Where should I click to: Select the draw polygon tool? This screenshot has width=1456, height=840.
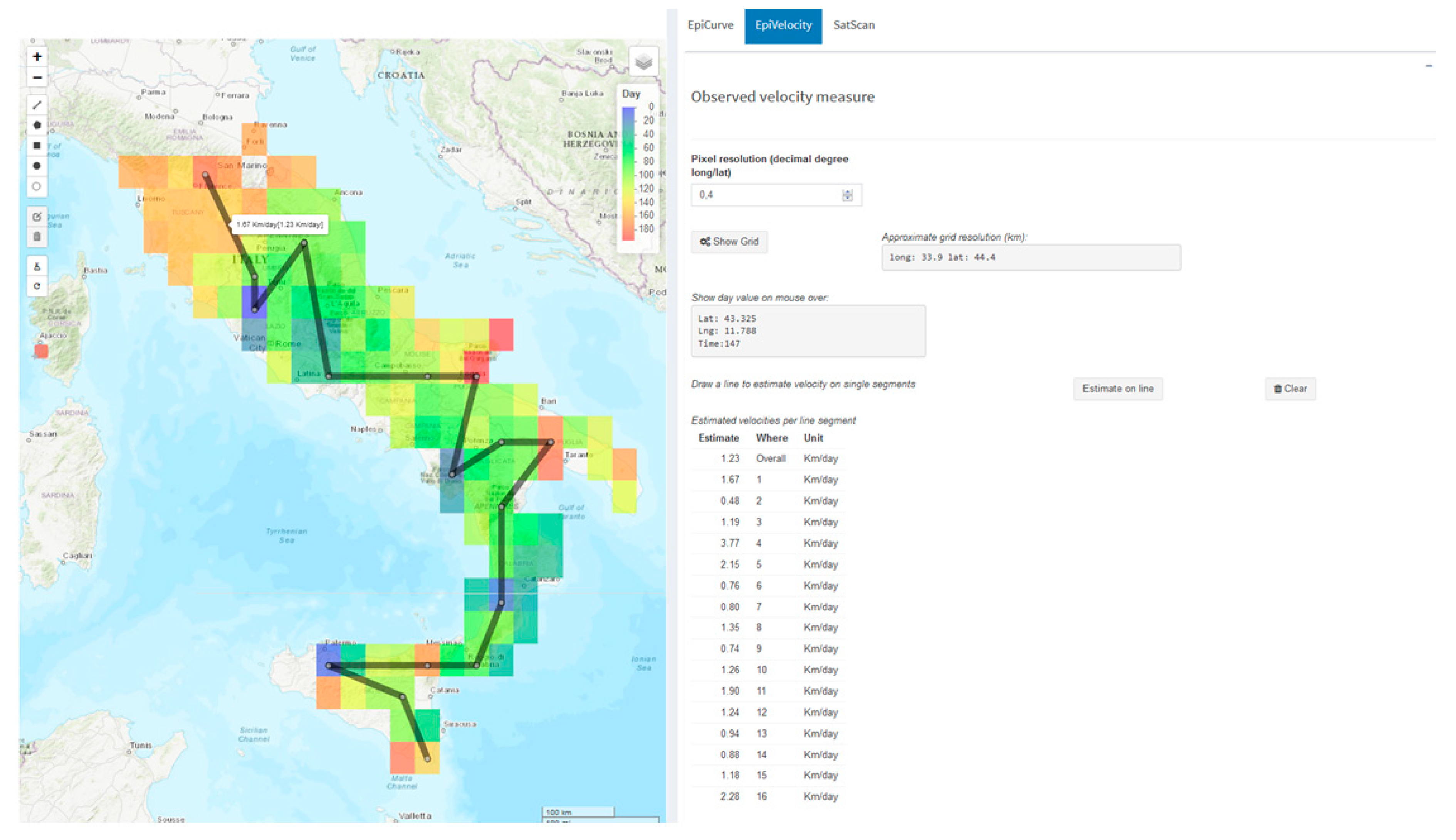[x=37, y=125]
